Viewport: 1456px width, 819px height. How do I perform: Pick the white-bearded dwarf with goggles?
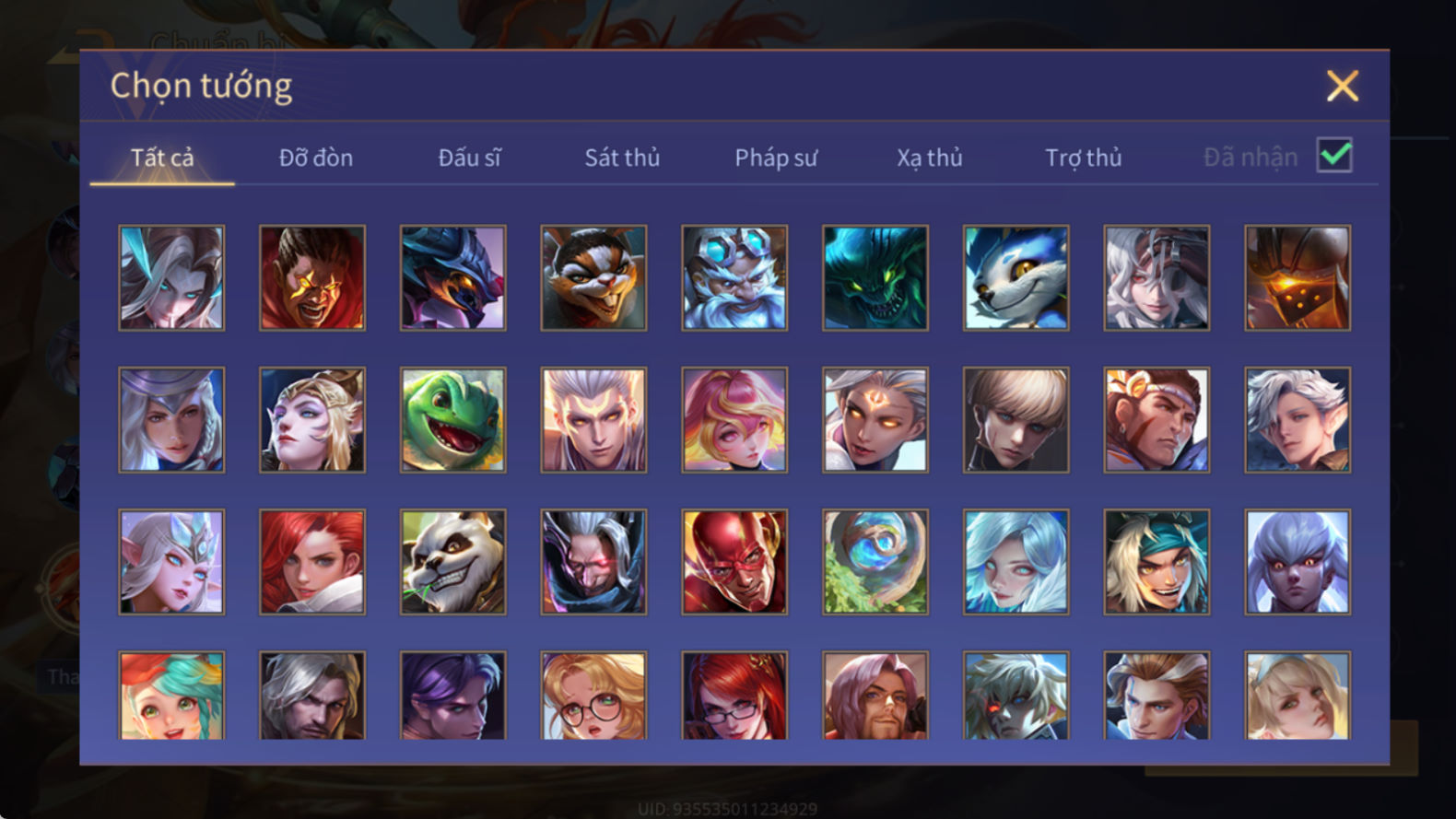click(734, 278)
